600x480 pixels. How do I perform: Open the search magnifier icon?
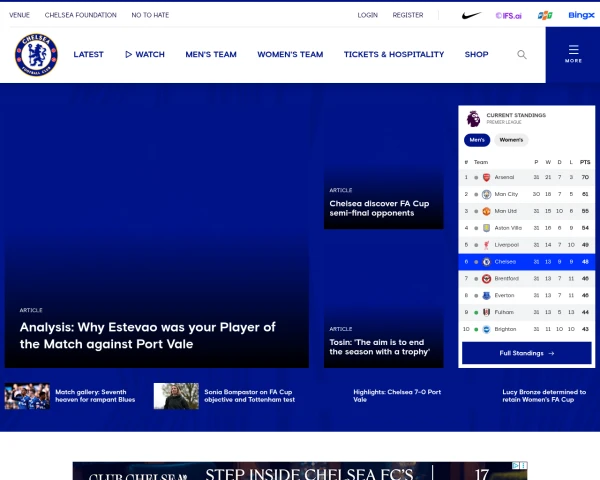[x=522, y=54]
